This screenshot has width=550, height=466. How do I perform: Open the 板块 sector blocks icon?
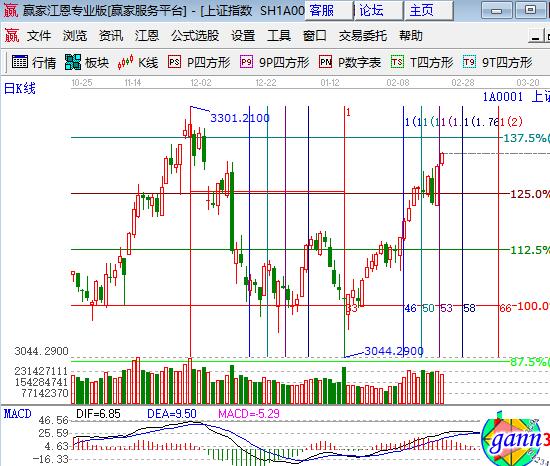click(x=73, y=62)
